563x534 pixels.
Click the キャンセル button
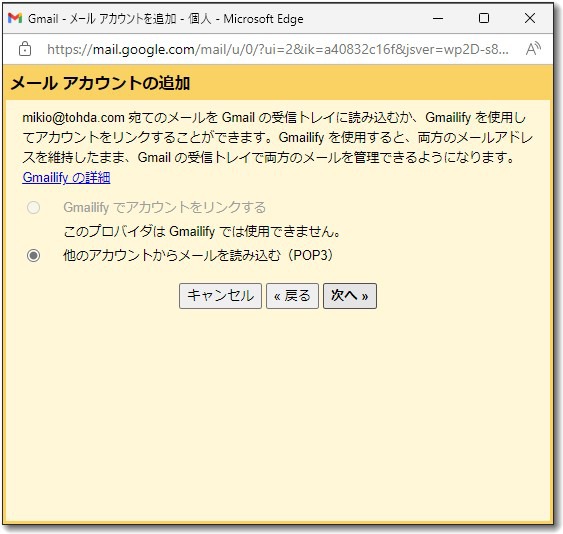click(x=220, y=296)
